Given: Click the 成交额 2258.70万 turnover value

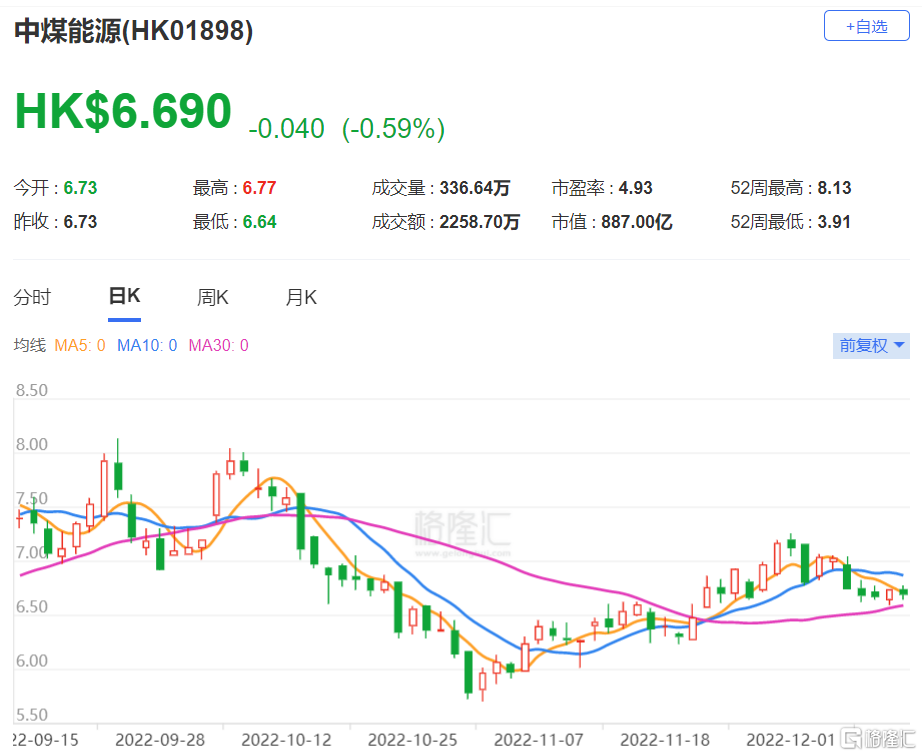Looking at the screenshot, I should click(446, 222).
